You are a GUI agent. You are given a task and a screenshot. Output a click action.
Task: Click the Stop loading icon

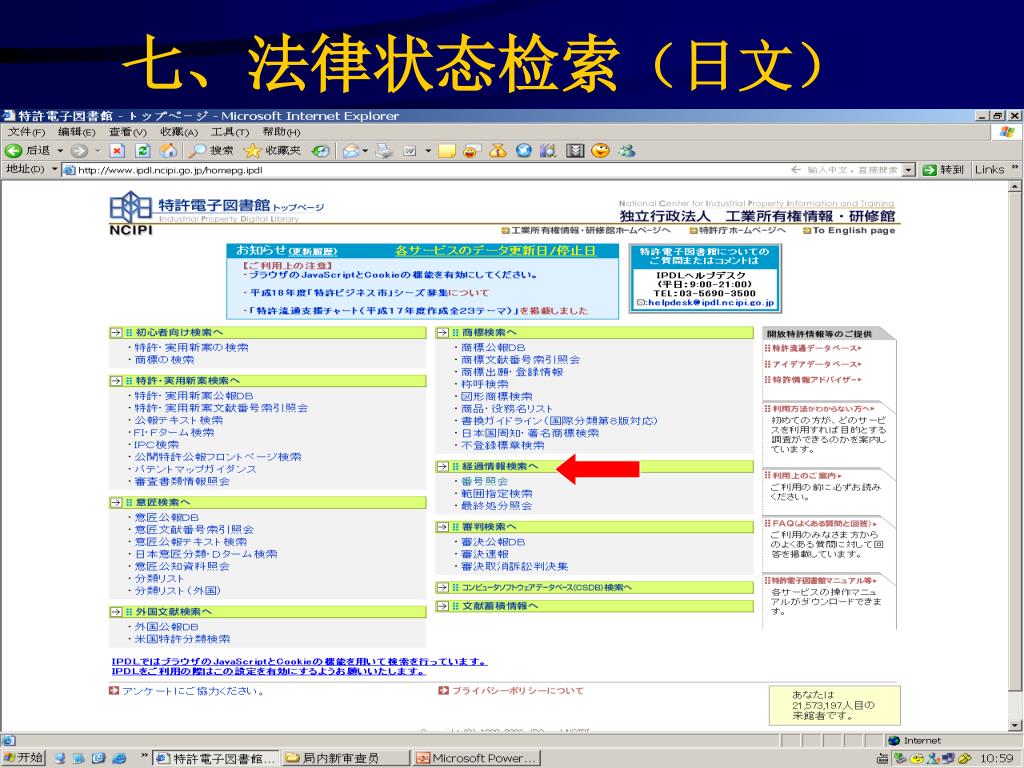click(116, 151)
